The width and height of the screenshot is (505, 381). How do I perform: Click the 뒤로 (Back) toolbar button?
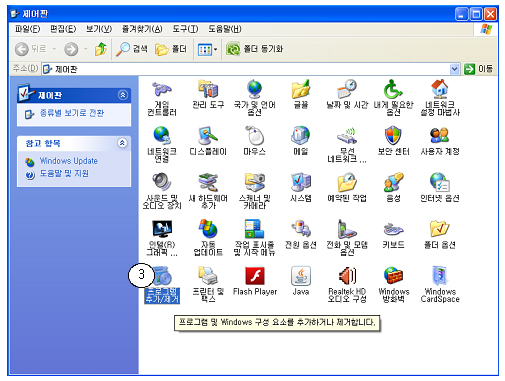click(x=31, y=49)
